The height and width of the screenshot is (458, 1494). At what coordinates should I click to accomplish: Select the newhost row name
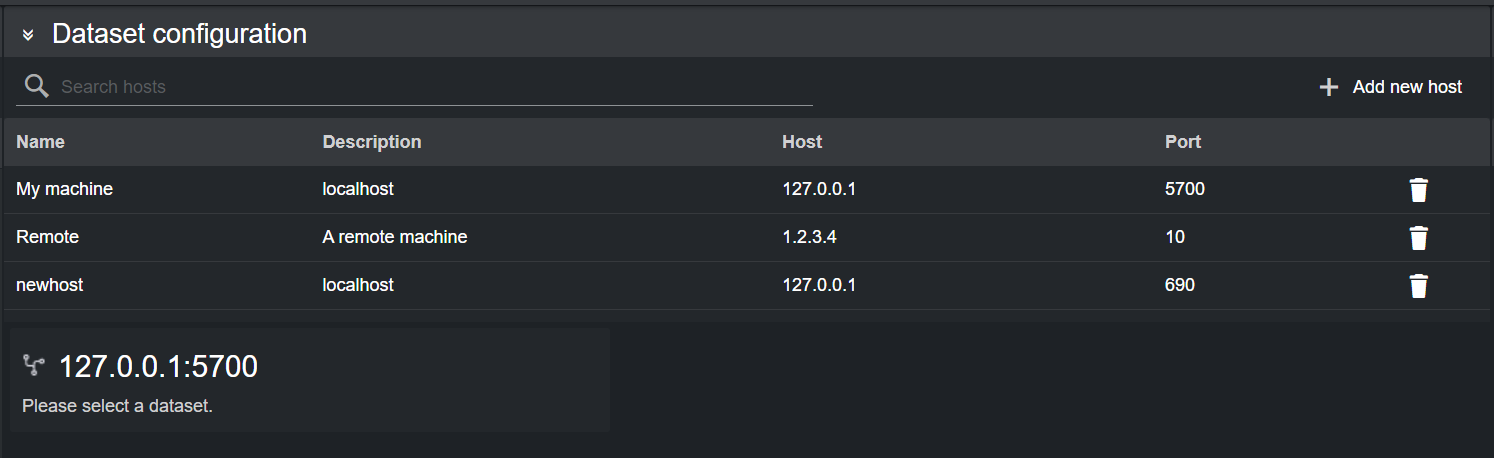click(x=50, y=285)
